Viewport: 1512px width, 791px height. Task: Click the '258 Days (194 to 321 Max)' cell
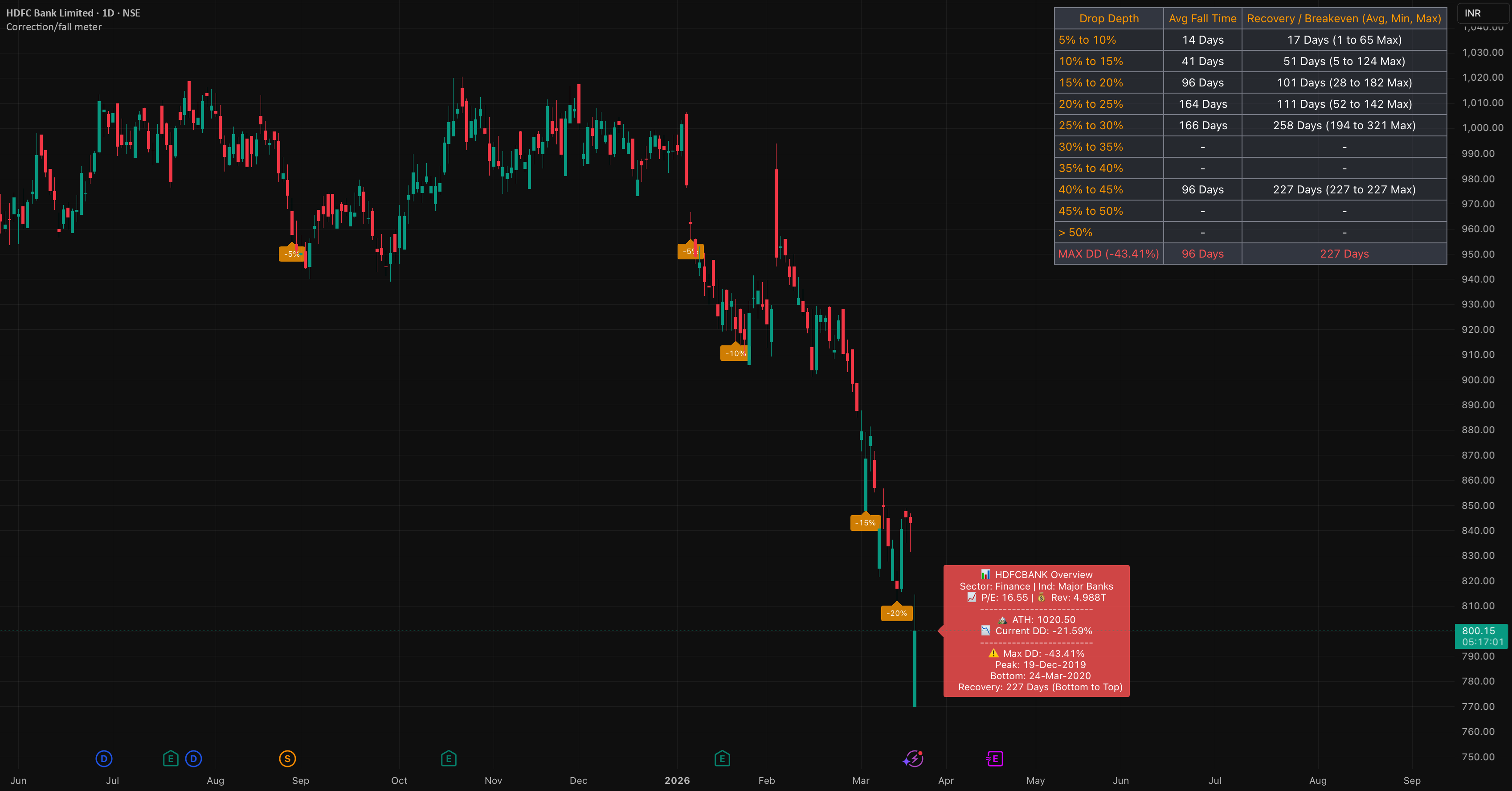(1344, 125)
